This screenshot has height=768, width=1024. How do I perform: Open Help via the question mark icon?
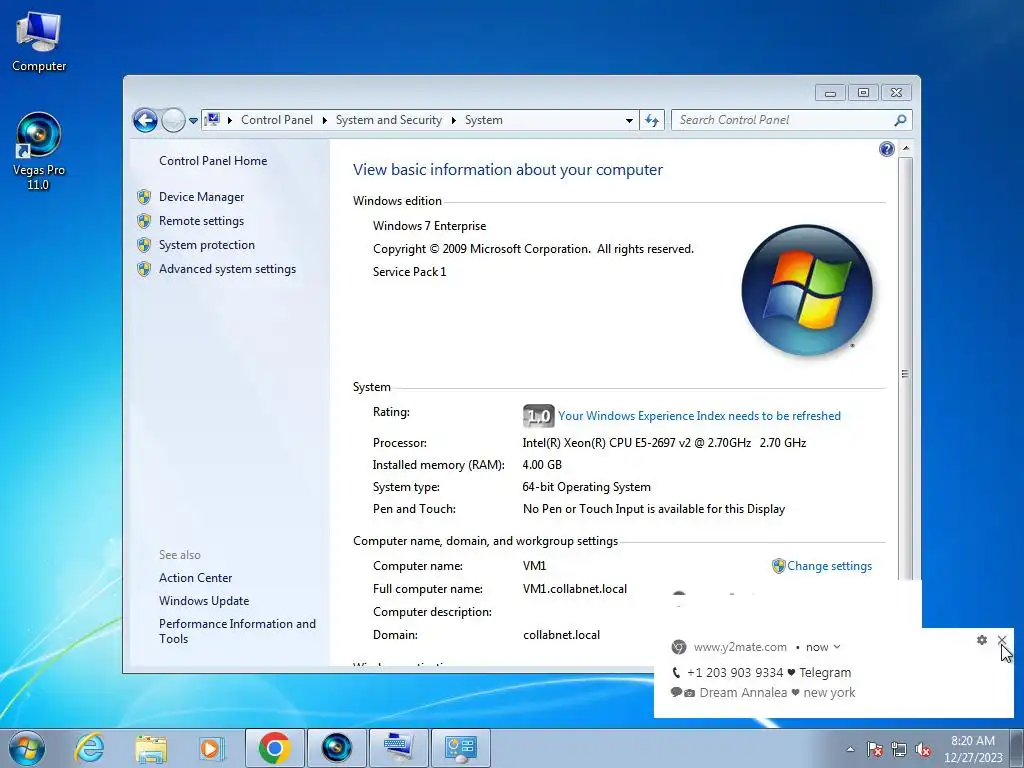[886, 149]
